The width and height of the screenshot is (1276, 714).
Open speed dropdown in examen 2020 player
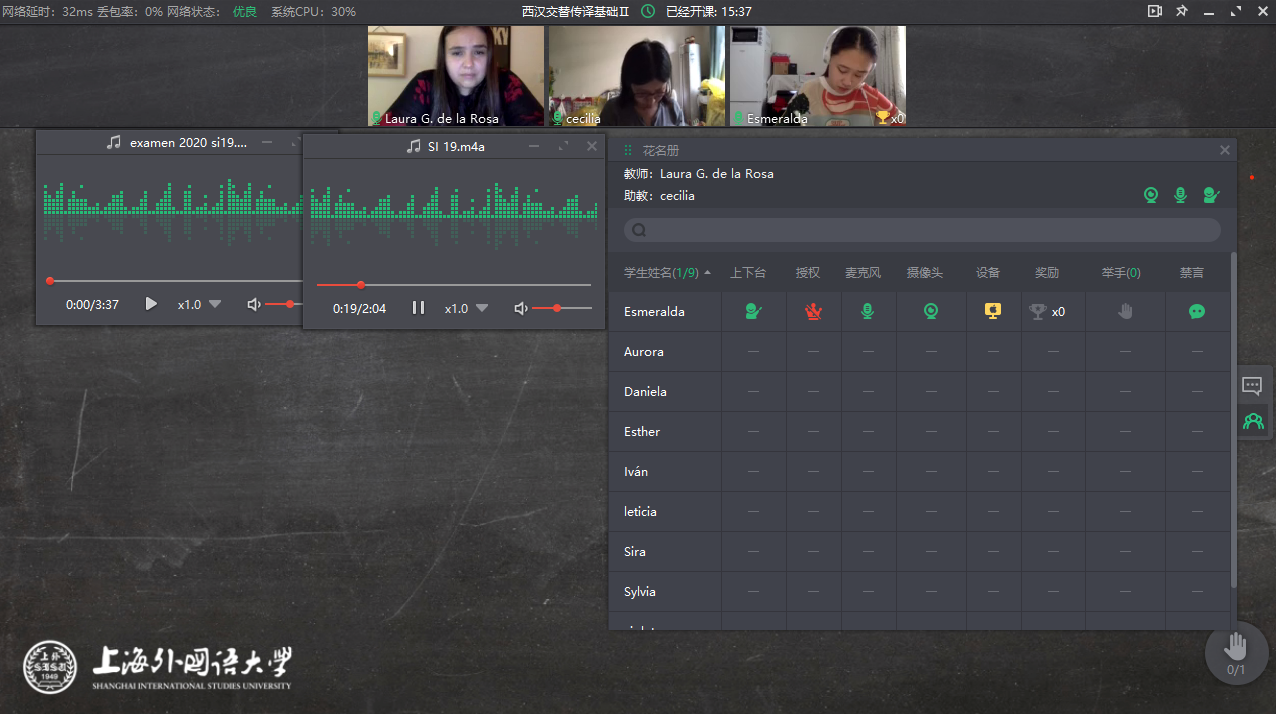(200, 304)
